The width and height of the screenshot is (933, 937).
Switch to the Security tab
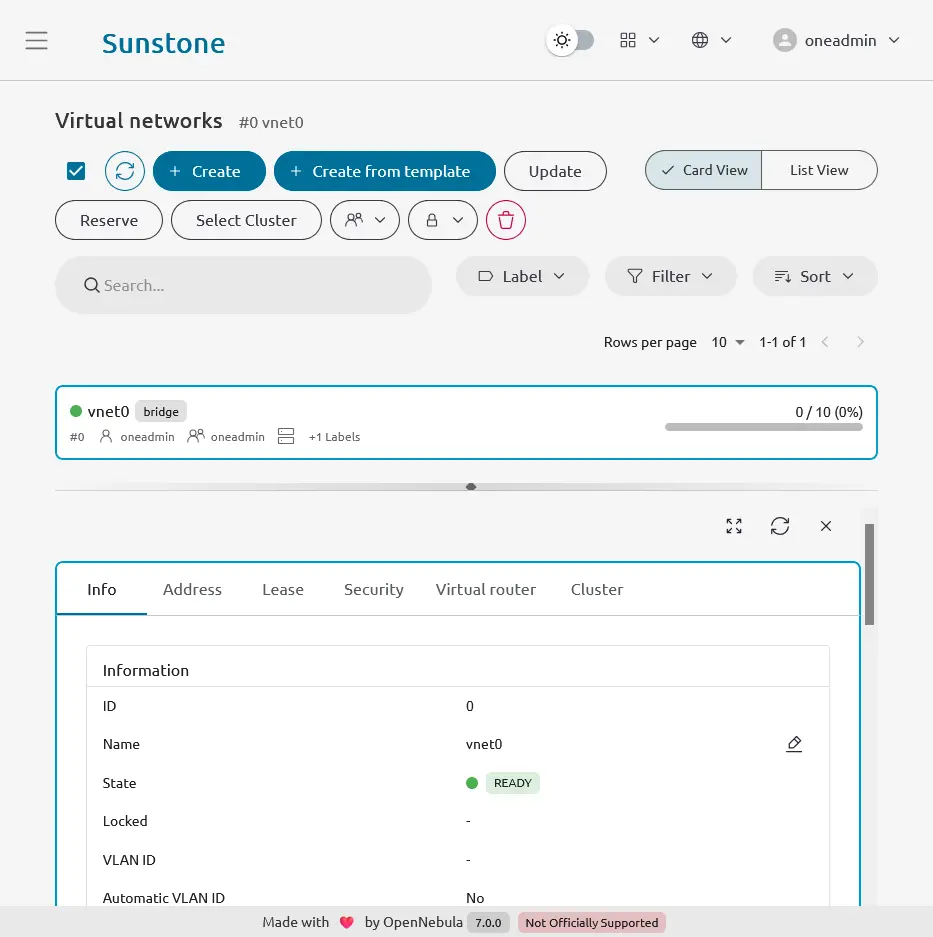tap(373, 589)
